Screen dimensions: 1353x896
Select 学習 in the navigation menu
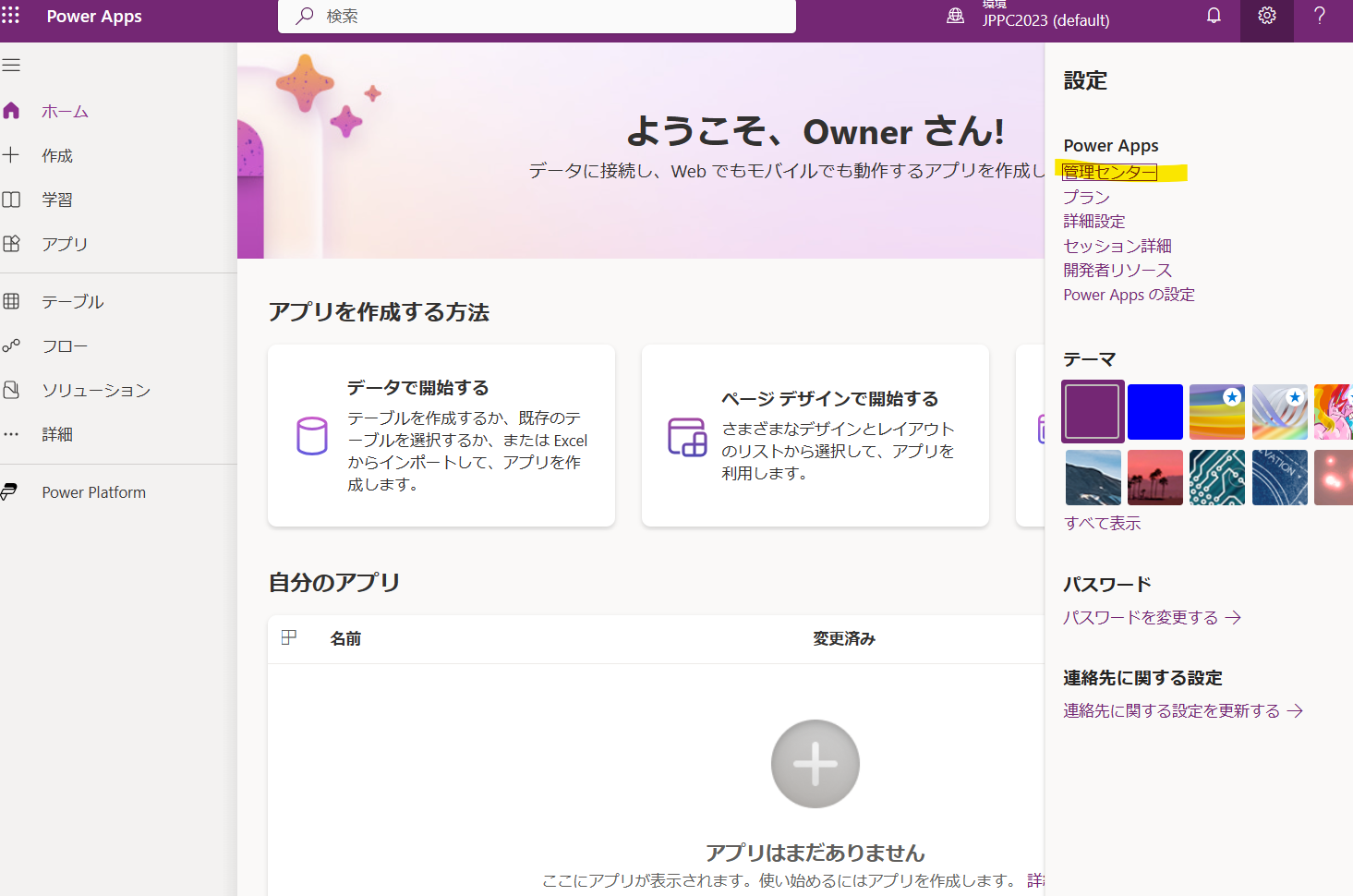[x=57, y=200]
